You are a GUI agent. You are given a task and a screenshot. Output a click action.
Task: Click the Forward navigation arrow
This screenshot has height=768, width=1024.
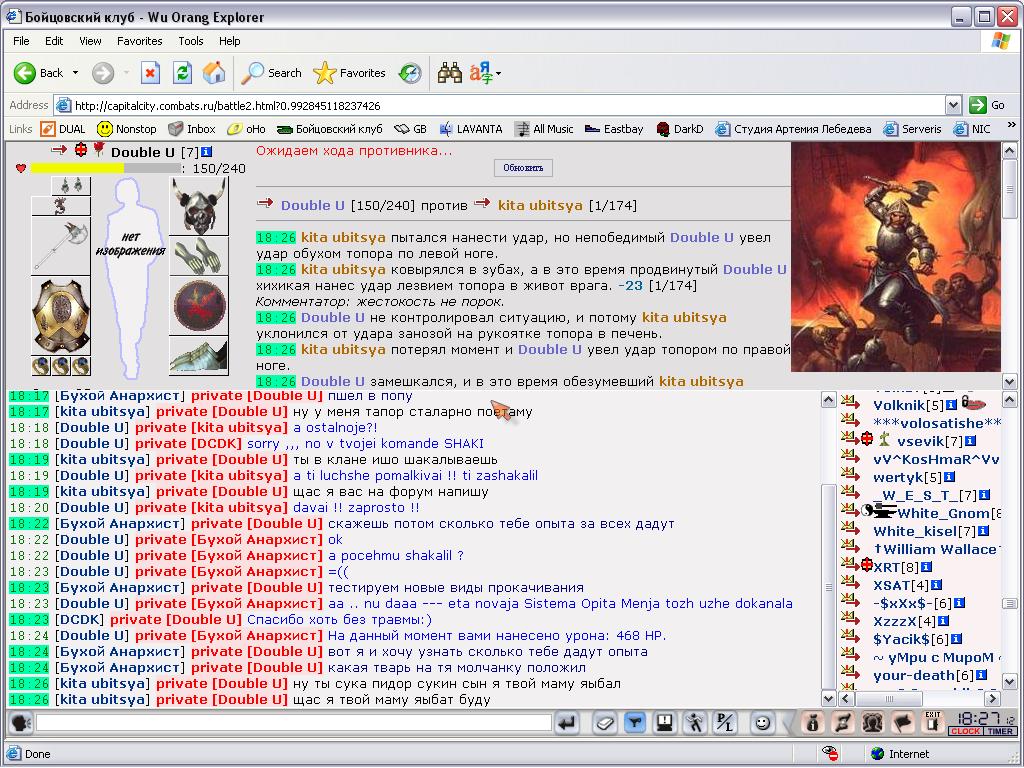(x=103, y=73)
